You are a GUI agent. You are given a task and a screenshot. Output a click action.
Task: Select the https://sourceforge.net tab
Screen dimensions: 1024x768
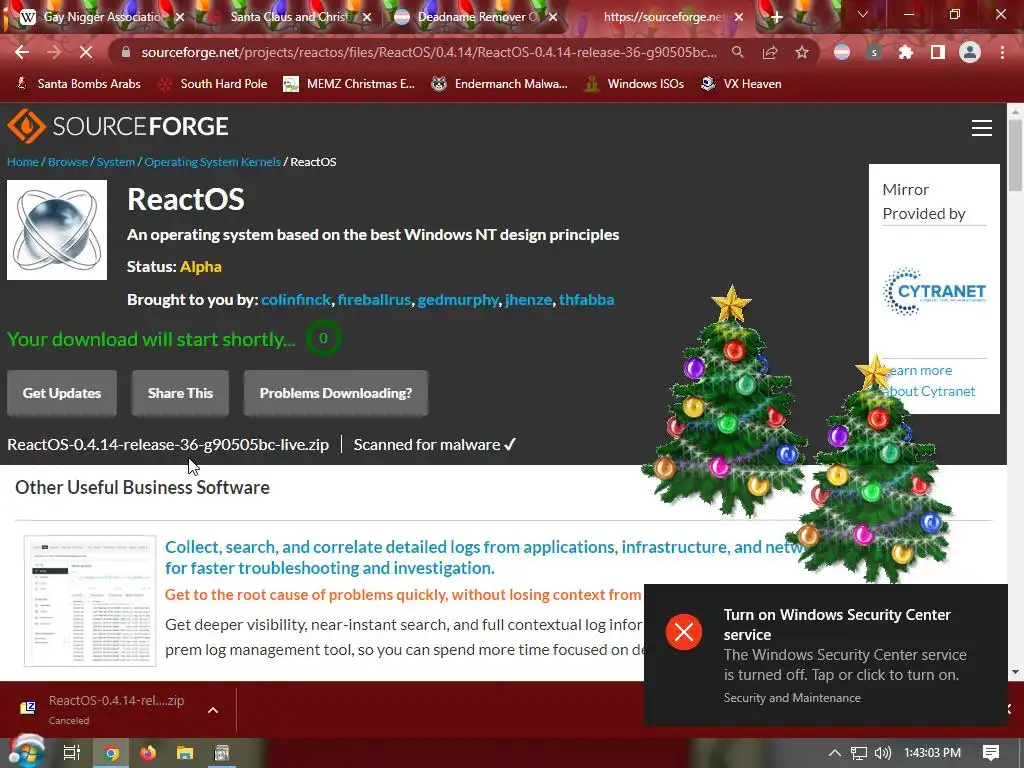663,17
